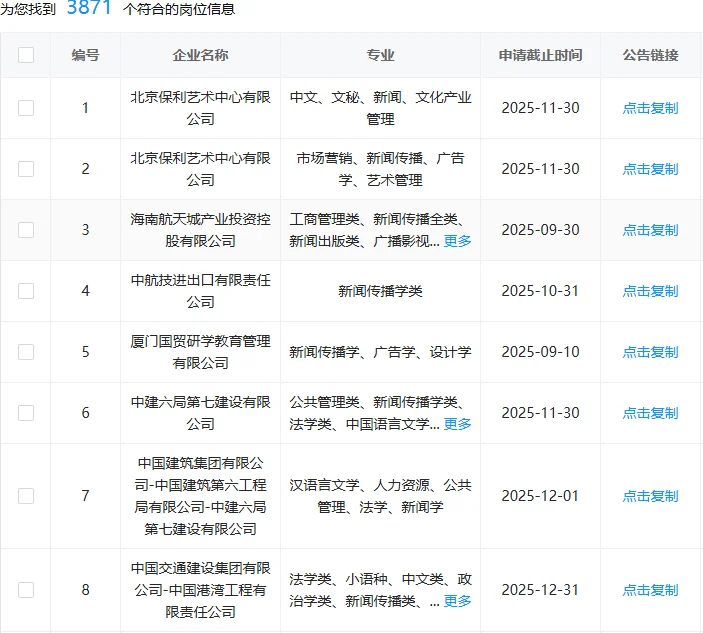Copy link for 中航技进出口有限责任公司

pos(650,291)
